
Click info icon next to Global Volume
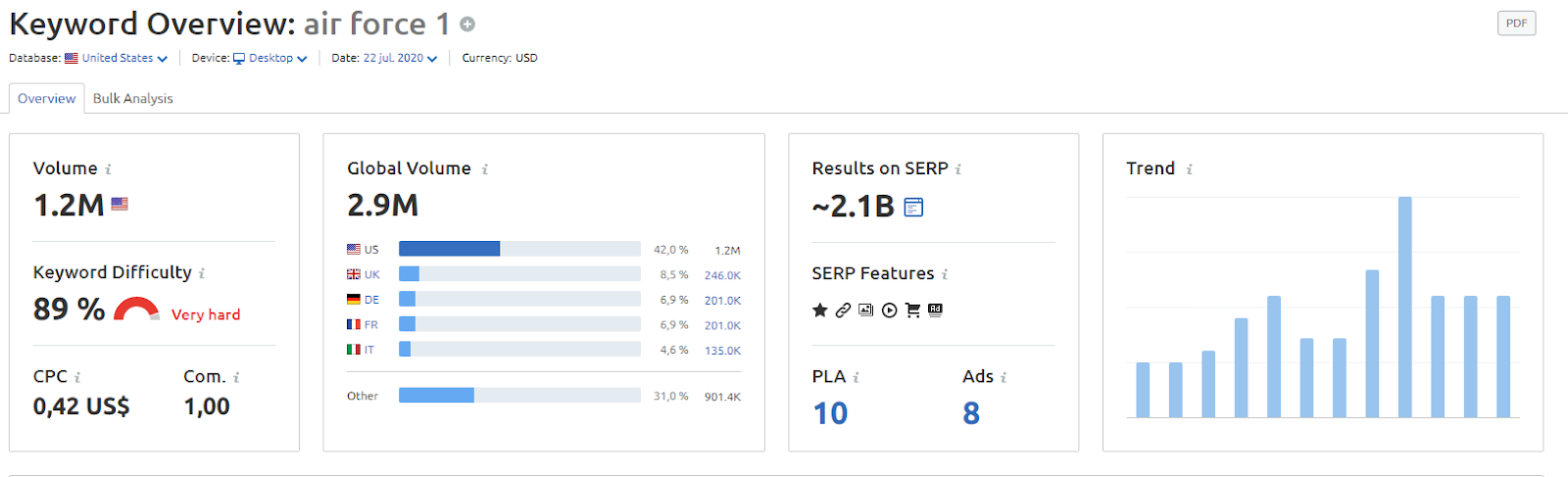[x=484, y=169]
